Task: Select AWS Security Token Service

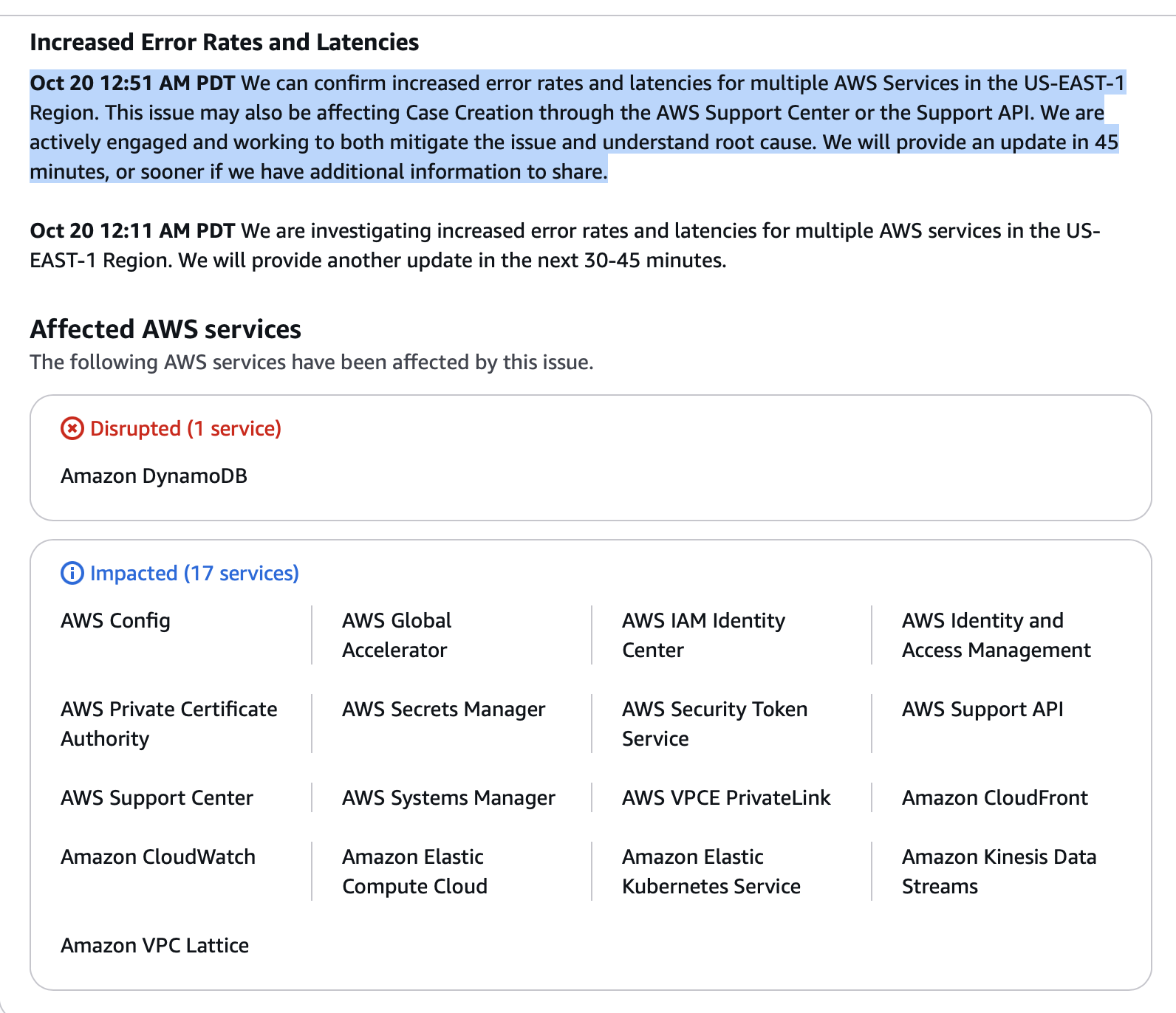Action: 714,724
